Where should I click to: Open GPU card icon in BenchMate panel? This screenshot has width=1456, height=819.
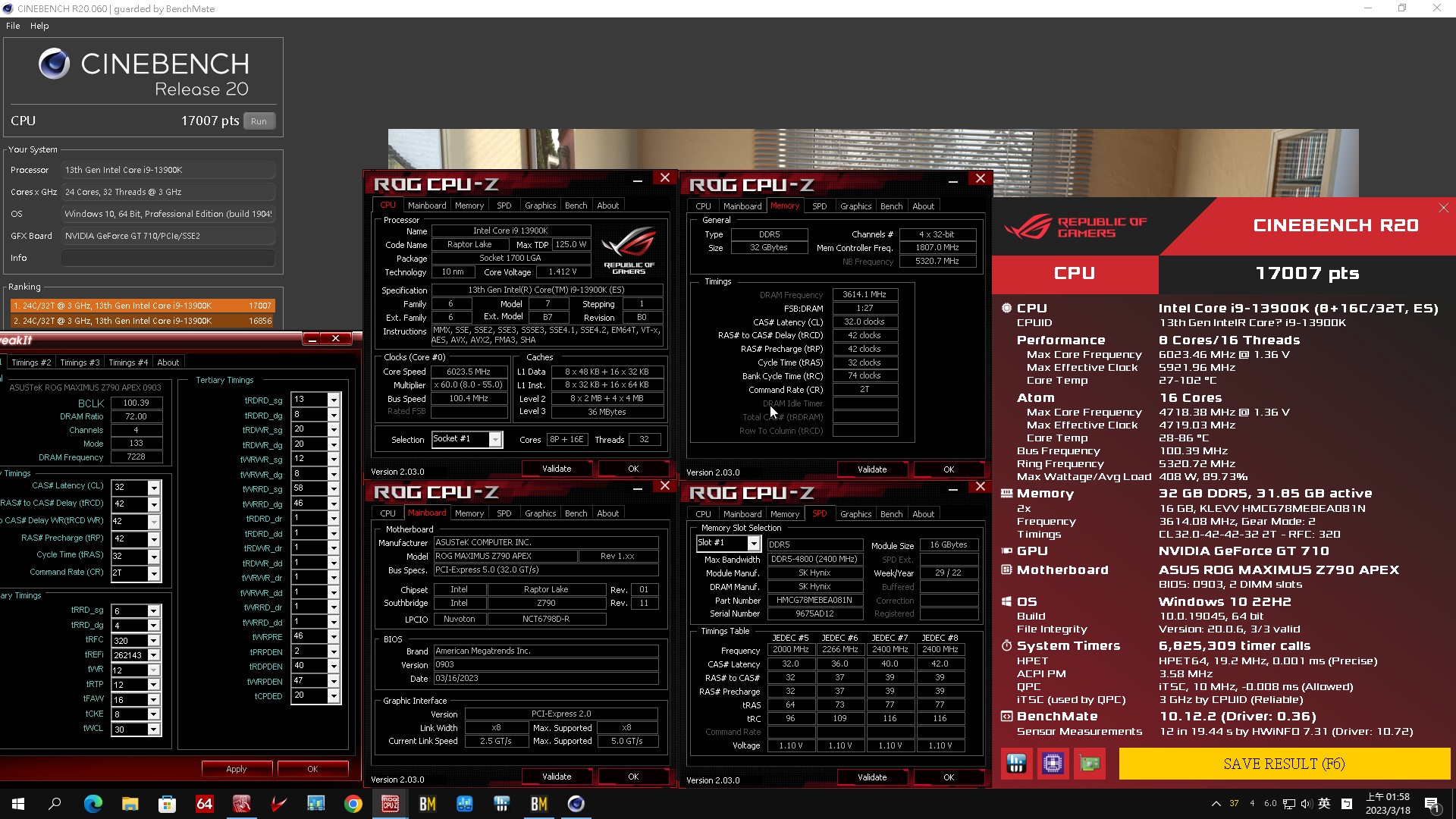pyautogui.click(x=1090, y=764)
